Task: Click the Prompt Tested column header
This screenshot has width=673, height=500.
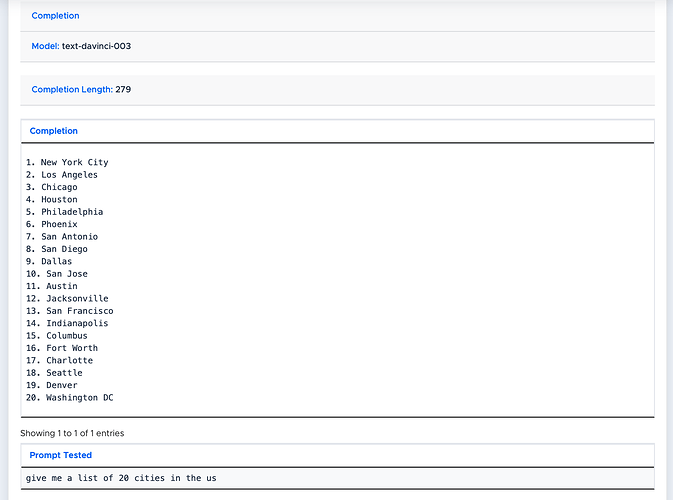Action: tap(61, 455)
